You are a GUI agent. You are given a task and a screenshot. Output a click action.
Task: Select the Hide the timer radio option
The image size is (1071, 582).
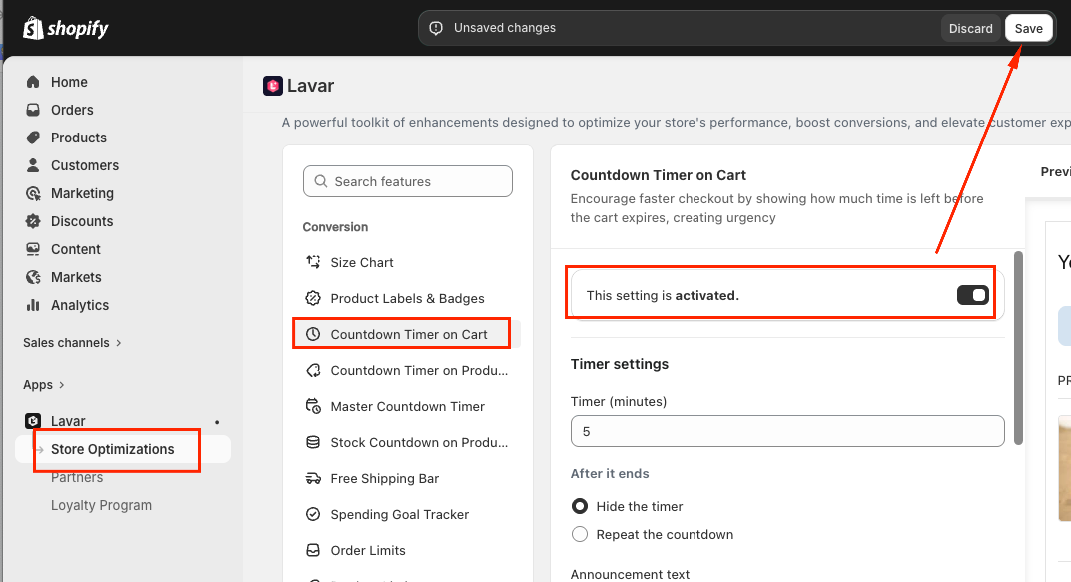coord(580,506)
